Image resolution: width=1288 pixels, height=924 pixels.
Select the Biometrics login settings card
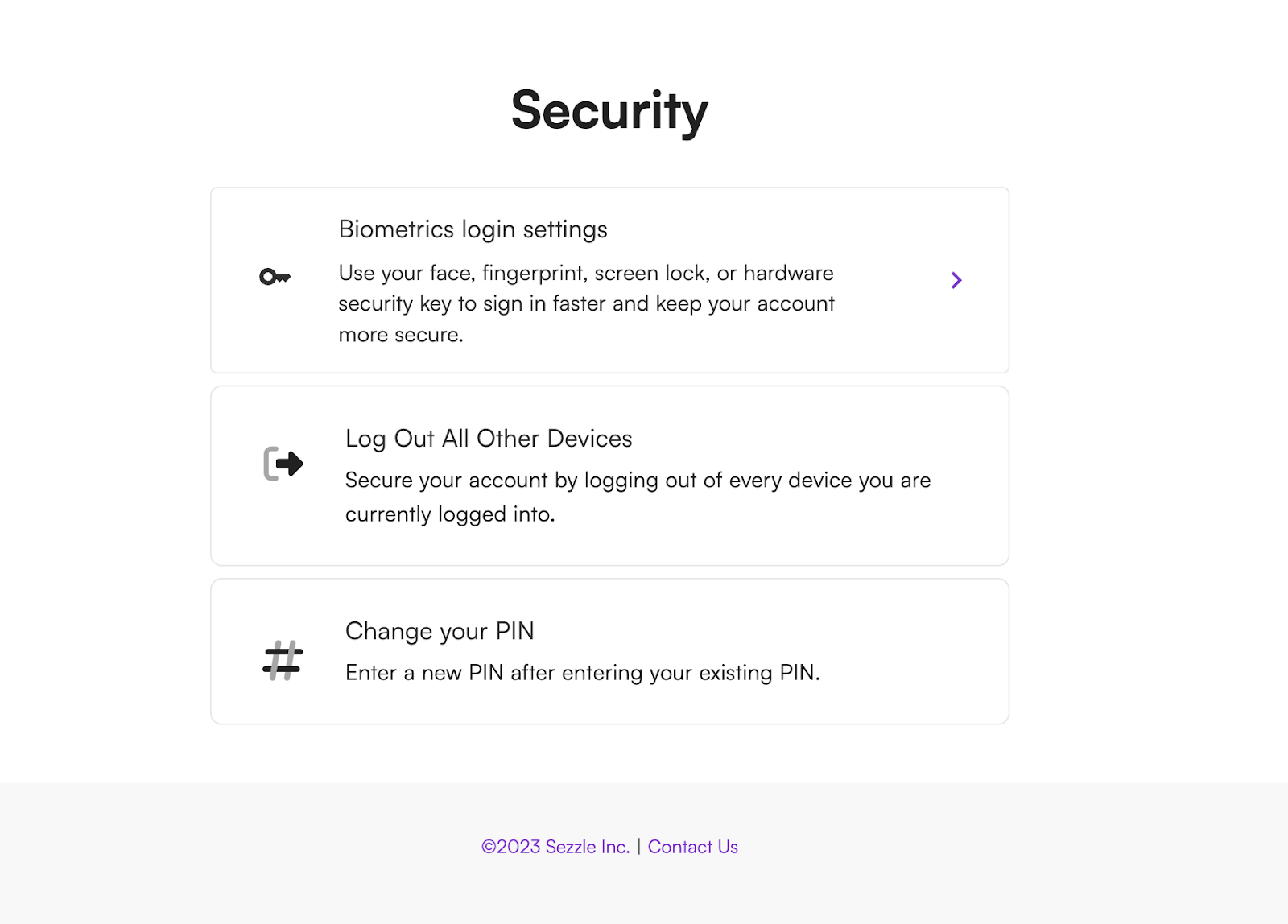pyautogui.click(x=609, y=280)
